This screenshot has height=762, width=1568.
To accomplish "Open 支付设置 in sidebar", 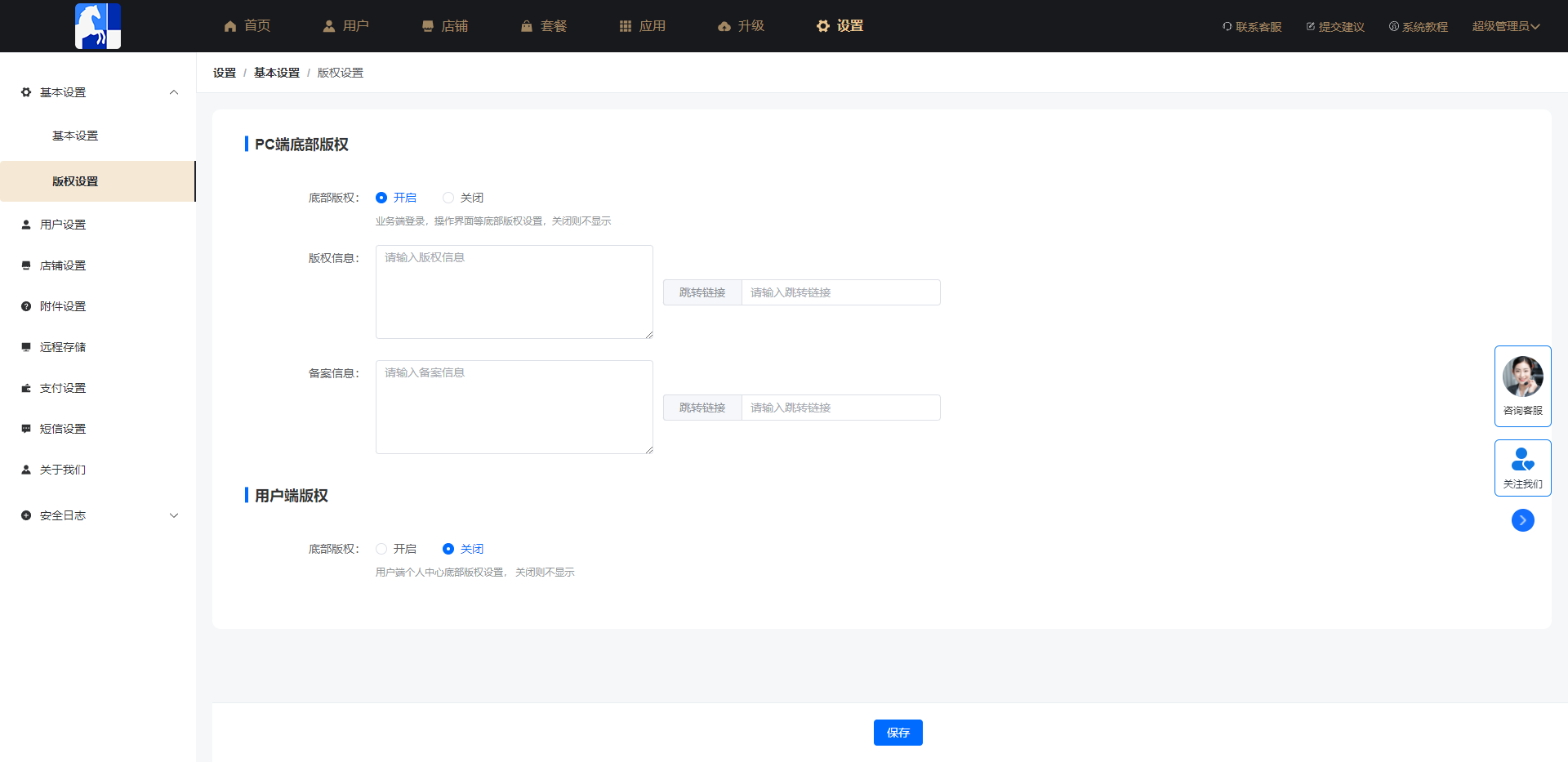I will (x=98, y=388).
